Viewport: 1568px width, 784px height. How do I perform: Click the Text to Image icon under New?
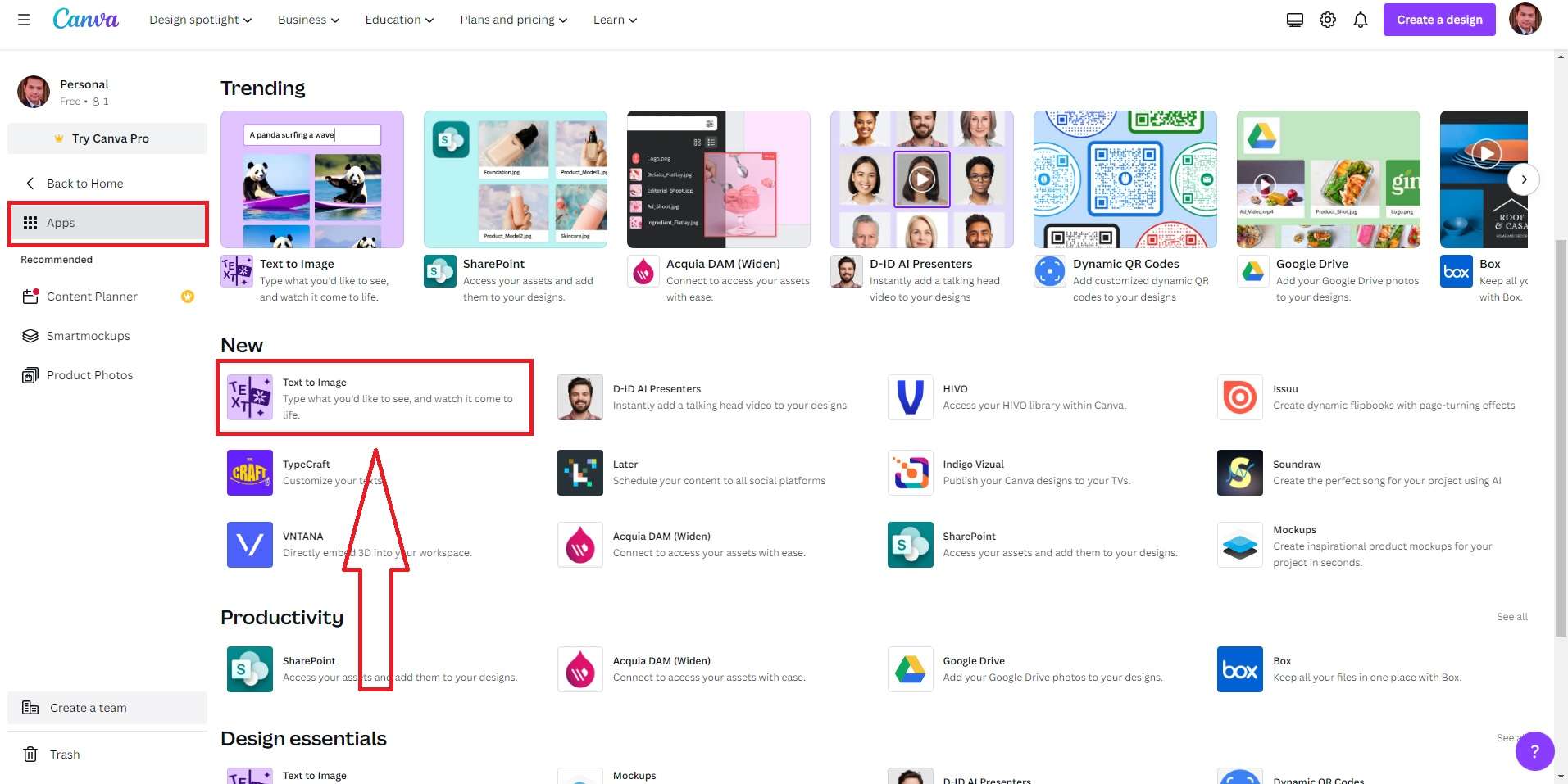point(250,397)
